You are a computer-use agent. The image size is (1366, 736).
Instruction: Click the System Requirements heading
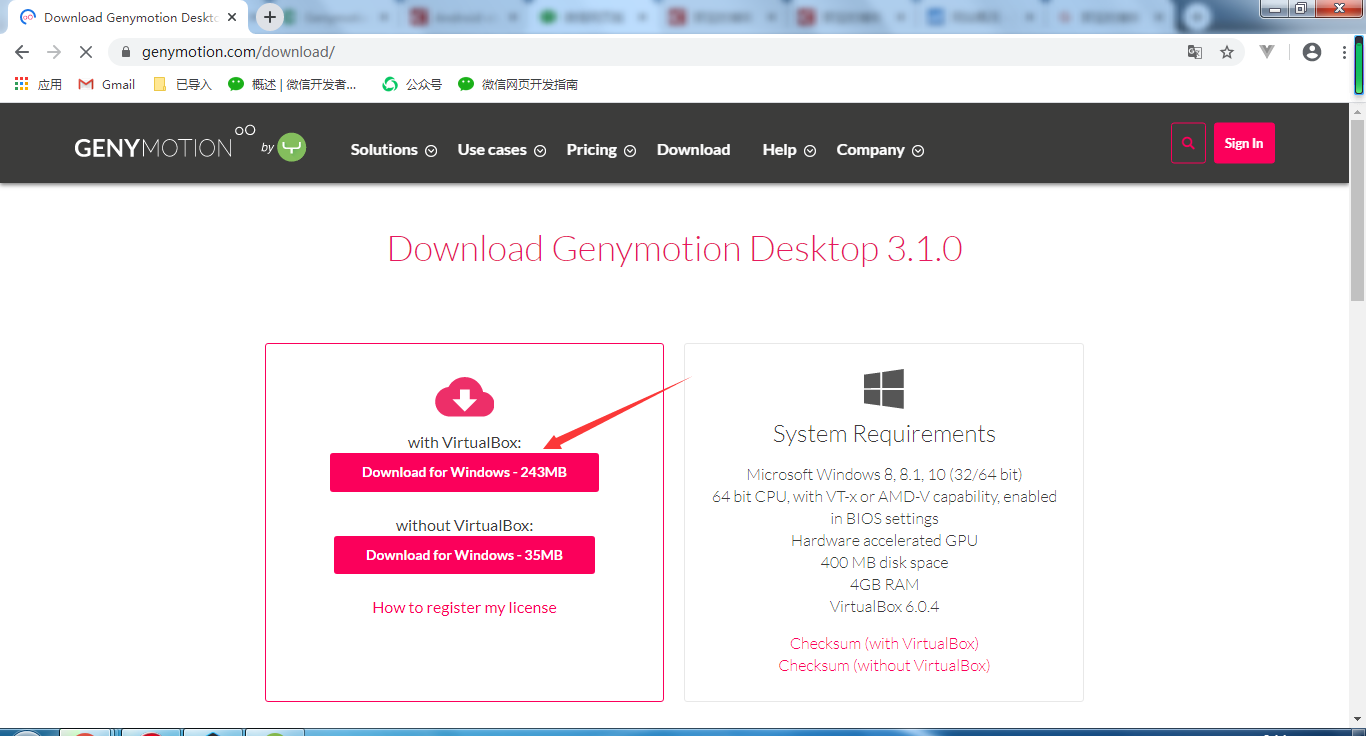884,434
